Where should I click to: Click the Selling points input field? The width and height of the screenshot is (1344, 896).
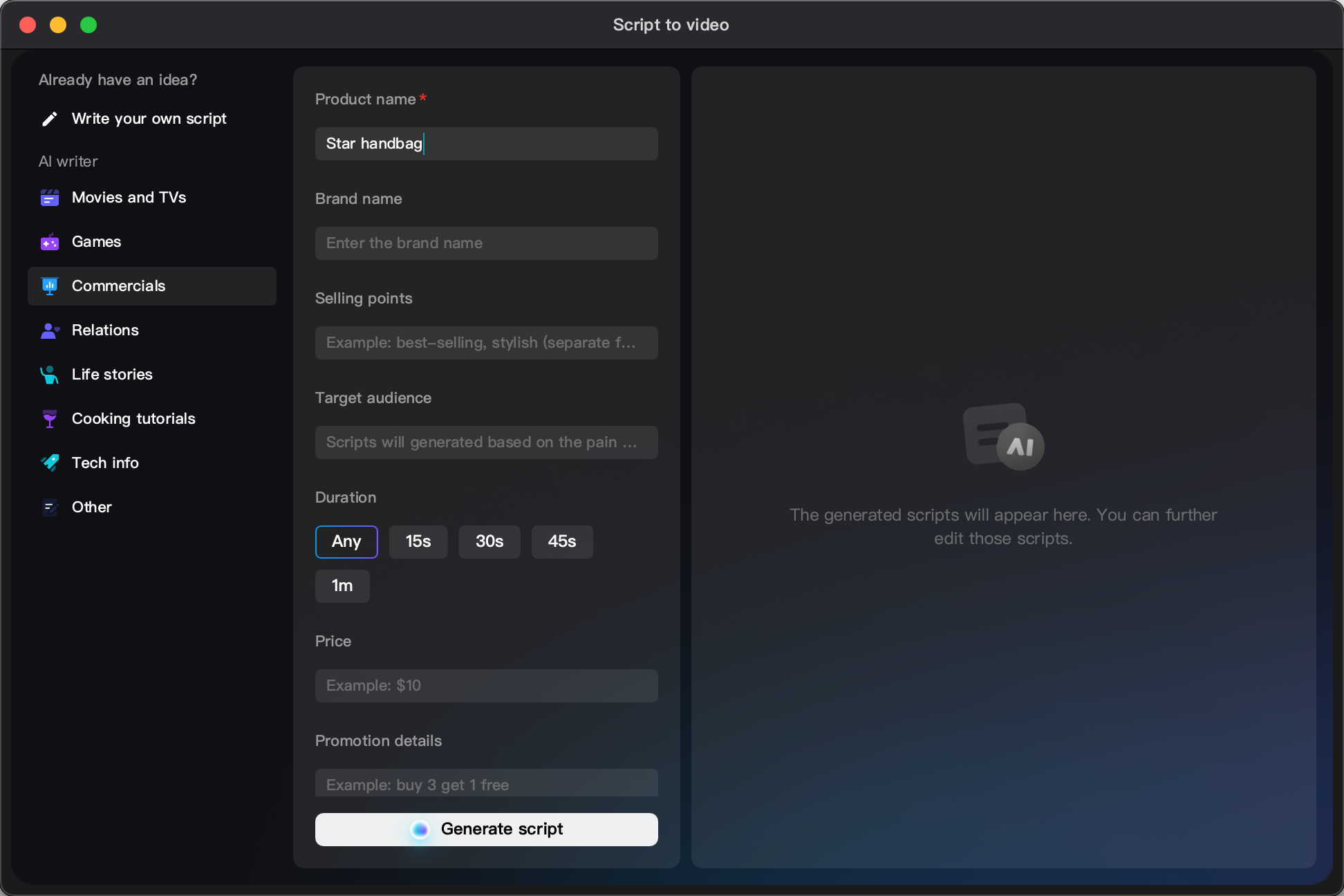(486, 342)
